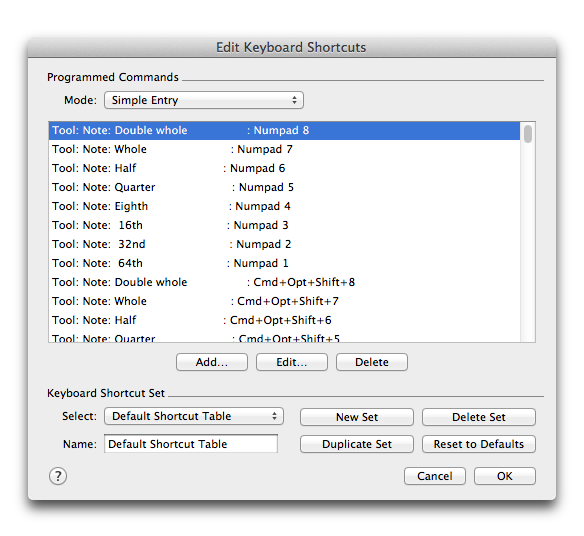Click Reset to Defaults

tap(479, 444)
